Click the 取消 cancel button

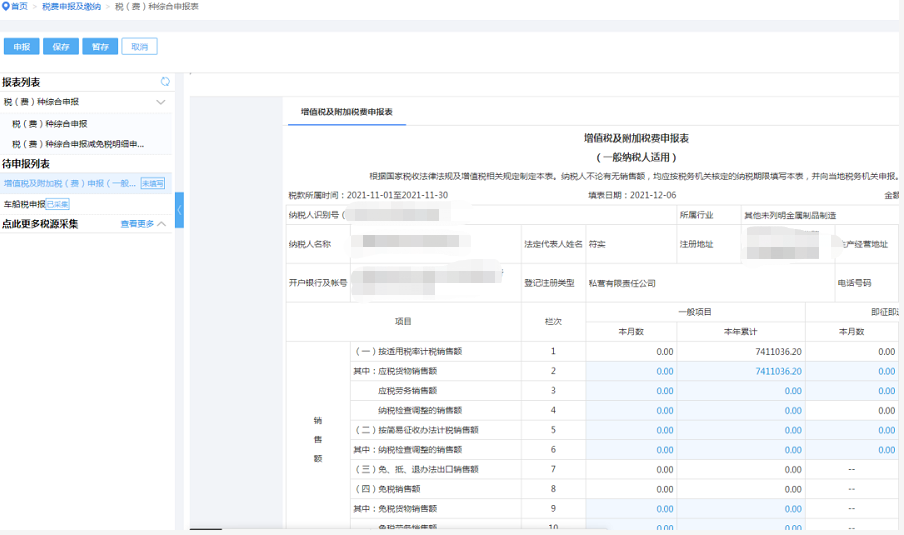point(139,47)
